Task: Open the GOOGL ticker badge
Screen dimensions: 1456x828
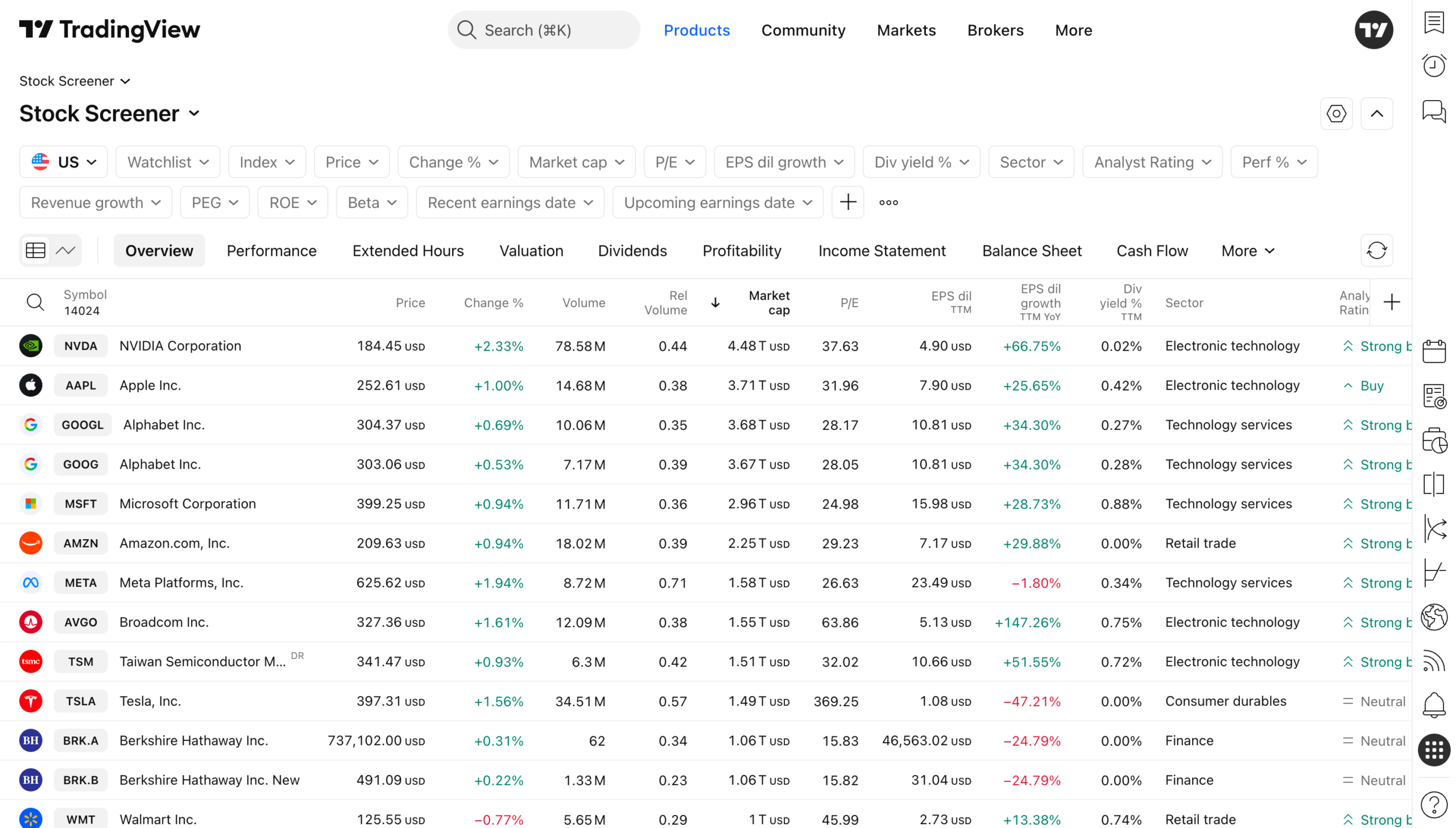Action: click(82, 425)
